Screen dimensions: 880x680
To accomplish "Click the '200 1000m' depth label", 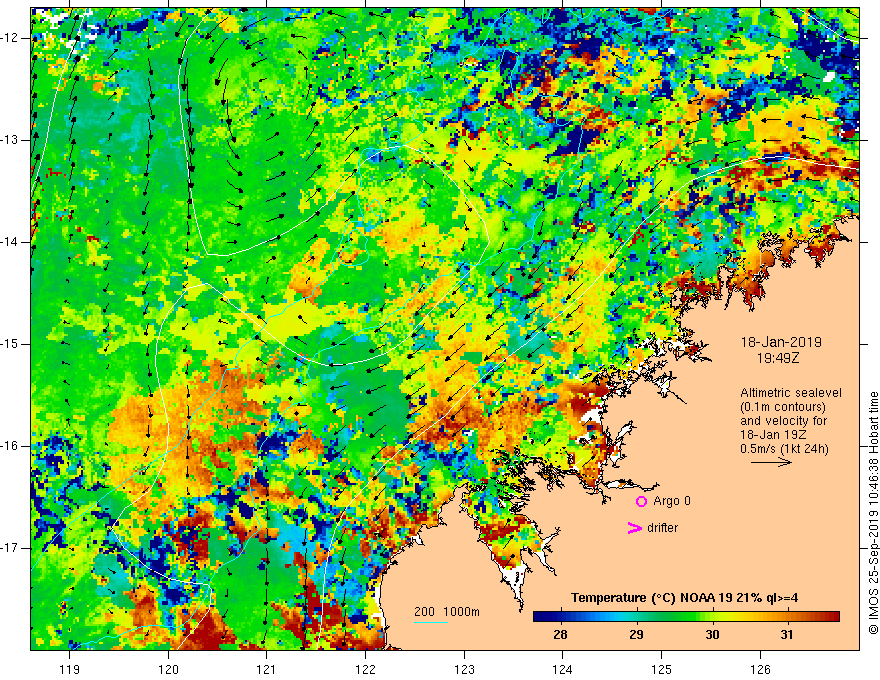I will (447, 612).
